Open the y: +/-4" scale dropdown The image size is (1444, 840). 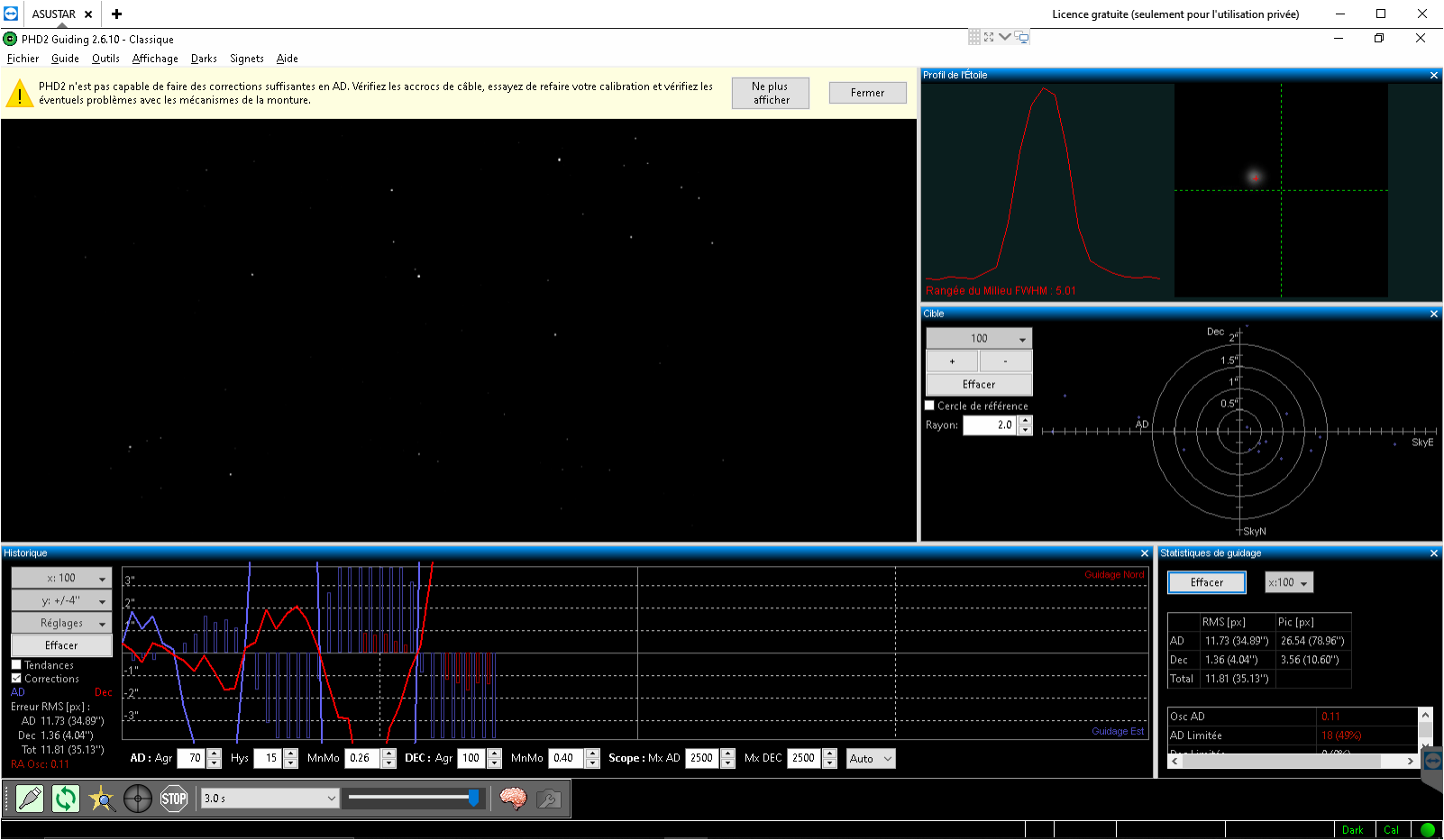[62, 600]
